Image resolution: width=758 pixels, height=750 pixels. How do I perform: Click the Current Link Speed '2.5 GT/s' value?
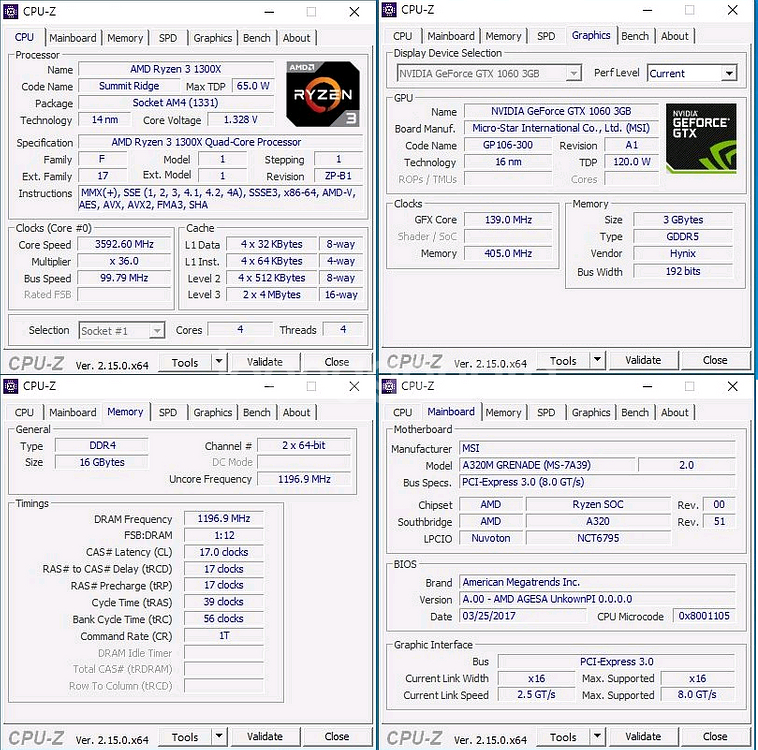pos(536,695)
